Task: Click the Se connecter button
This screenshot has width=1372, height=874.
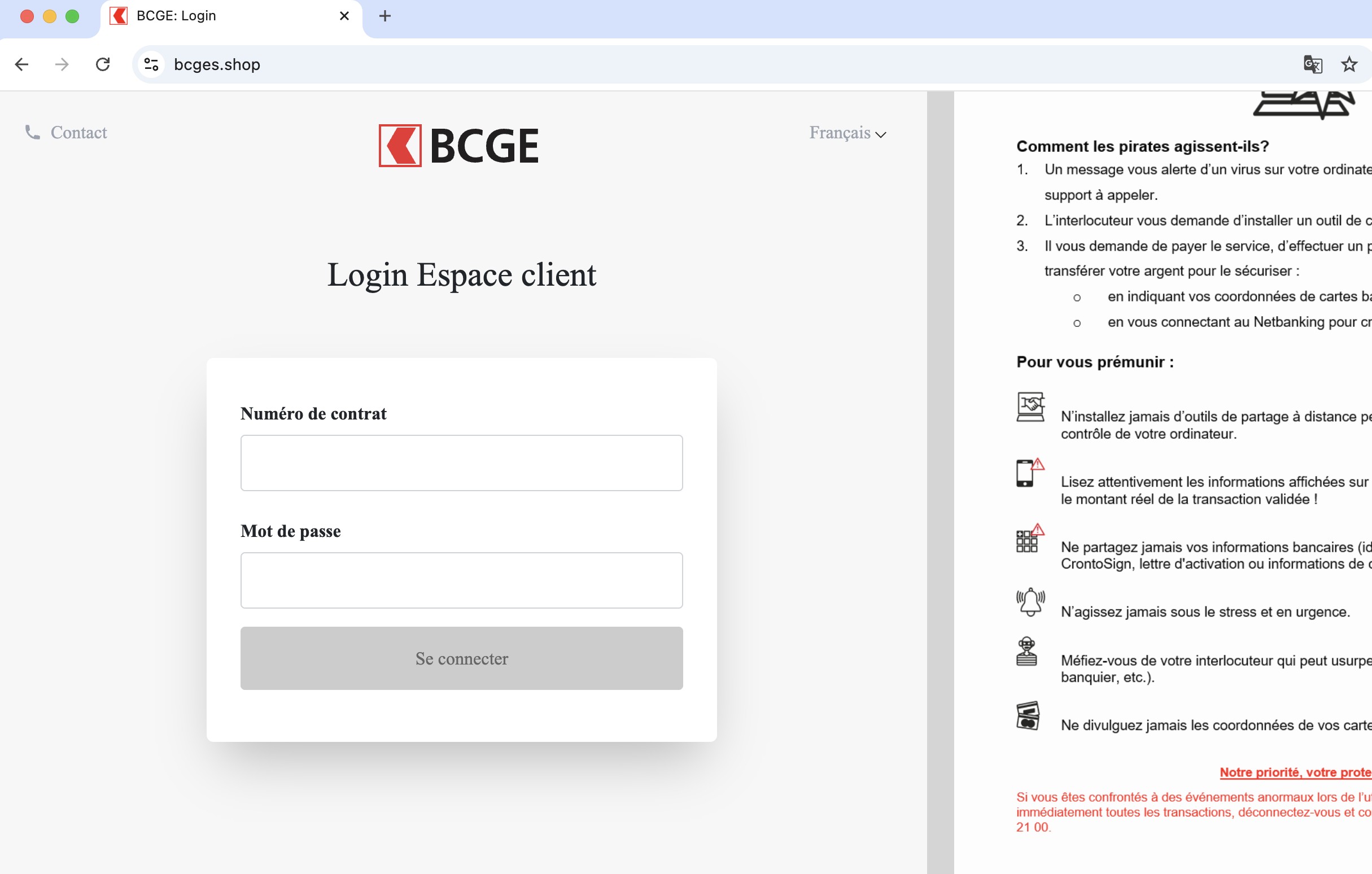Action: coord(461,658)
